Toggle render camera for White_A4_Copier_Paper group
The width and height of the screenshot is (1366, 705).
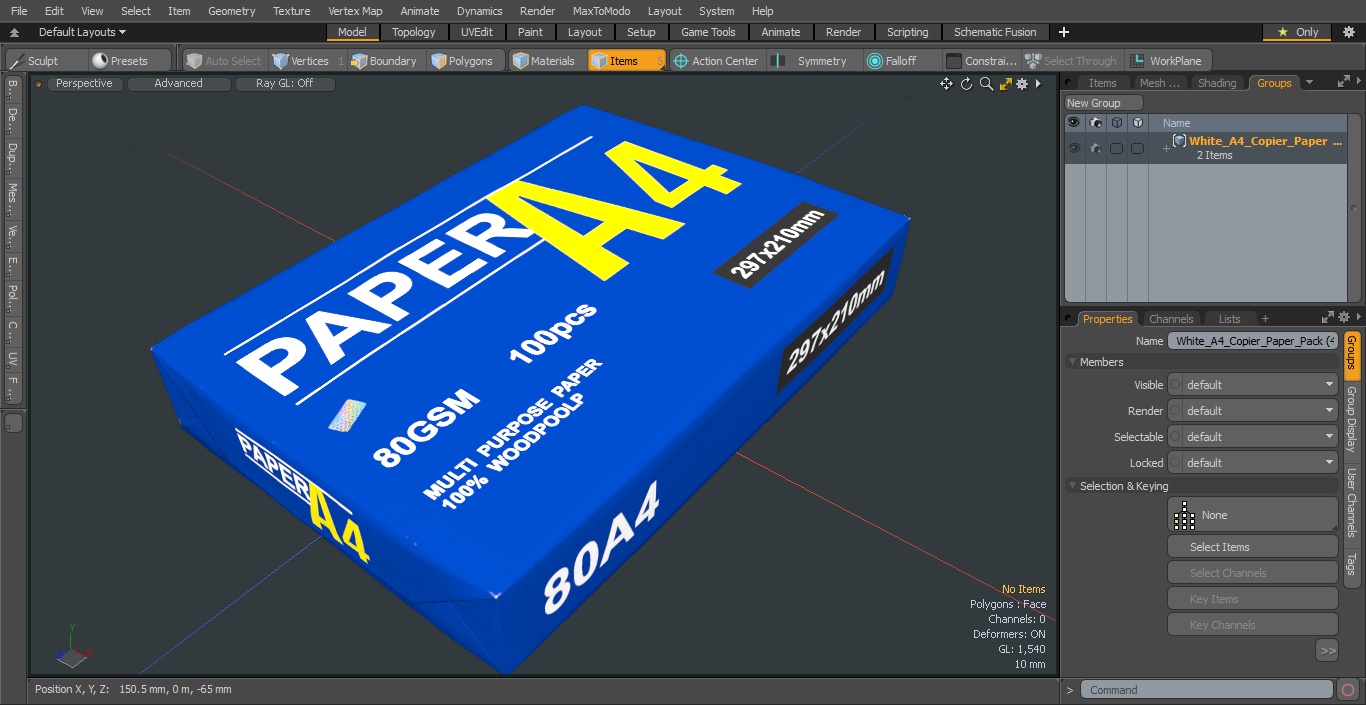click(1096, 148)
